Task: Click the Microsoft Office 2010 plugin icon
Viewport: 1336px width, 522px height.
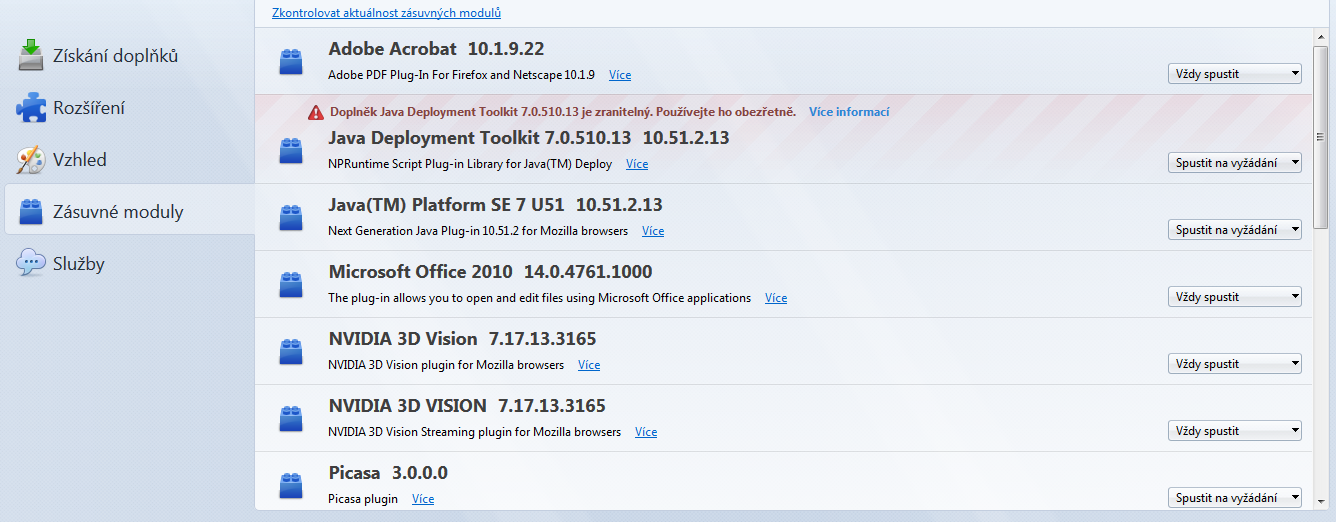Action: pyautogui.click(x=291, y=285)
